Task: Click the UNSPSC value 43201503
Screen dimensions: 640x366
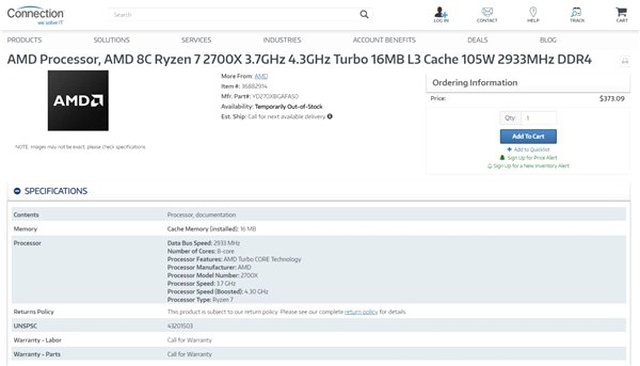Action: tap(180, 326)
